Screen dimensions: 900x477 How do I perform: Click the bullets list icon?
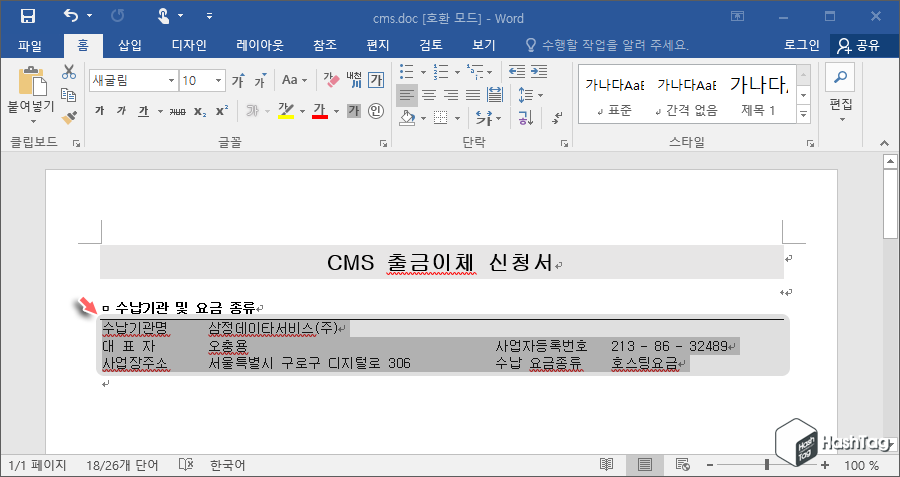coord(407,72)
